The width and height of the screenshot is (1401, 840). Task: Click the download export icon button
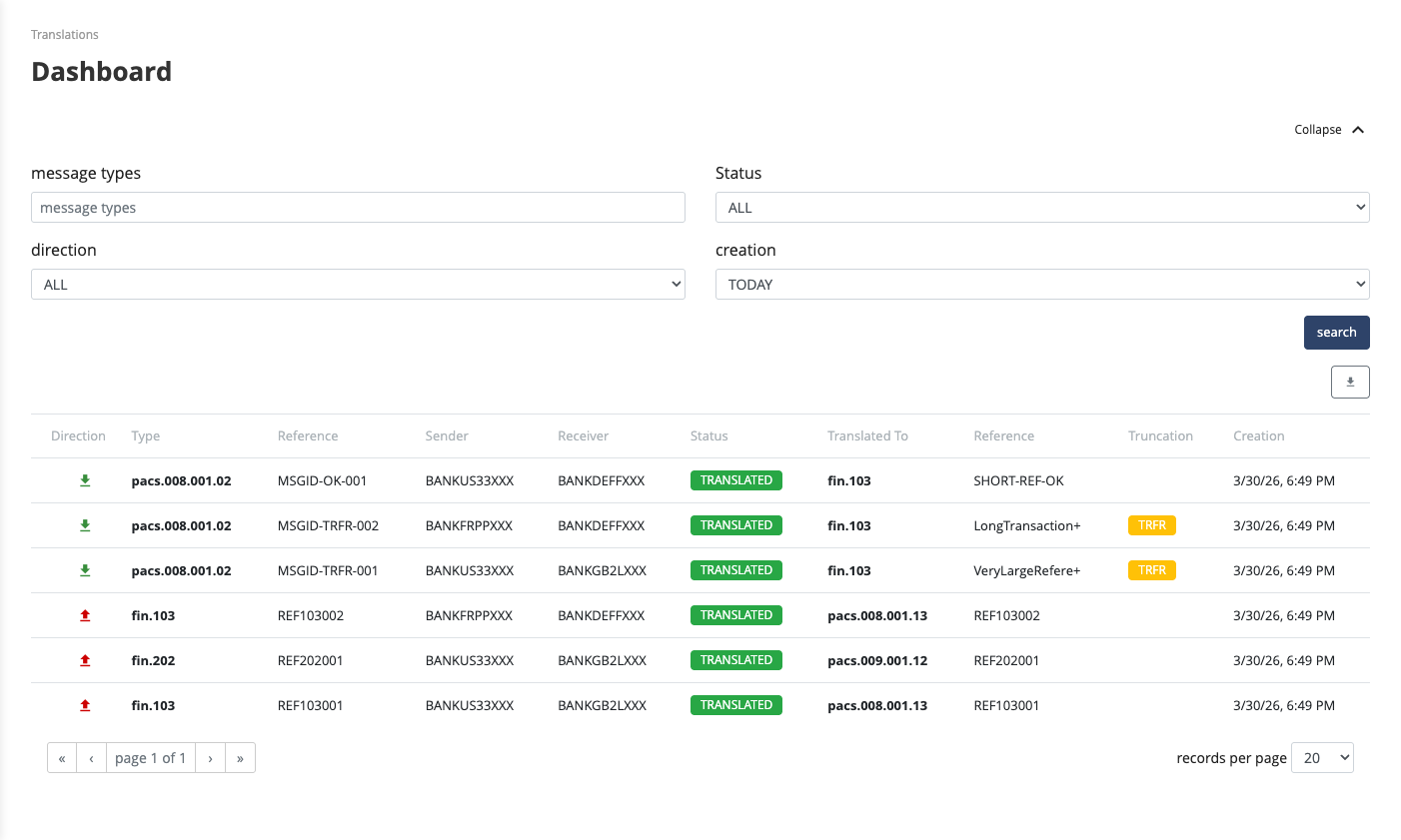[x=1350, y=382]
